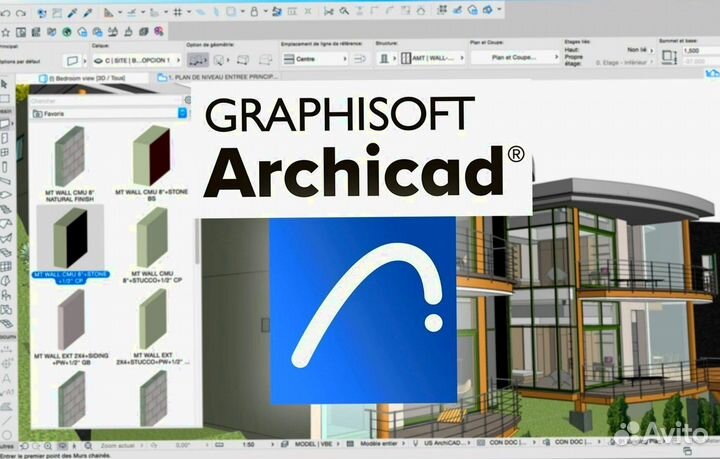Image resolution: width=720 pixels, height=459 pixels.
Task: Redo the action in top toolbar
Action: (x=21, y=13)
